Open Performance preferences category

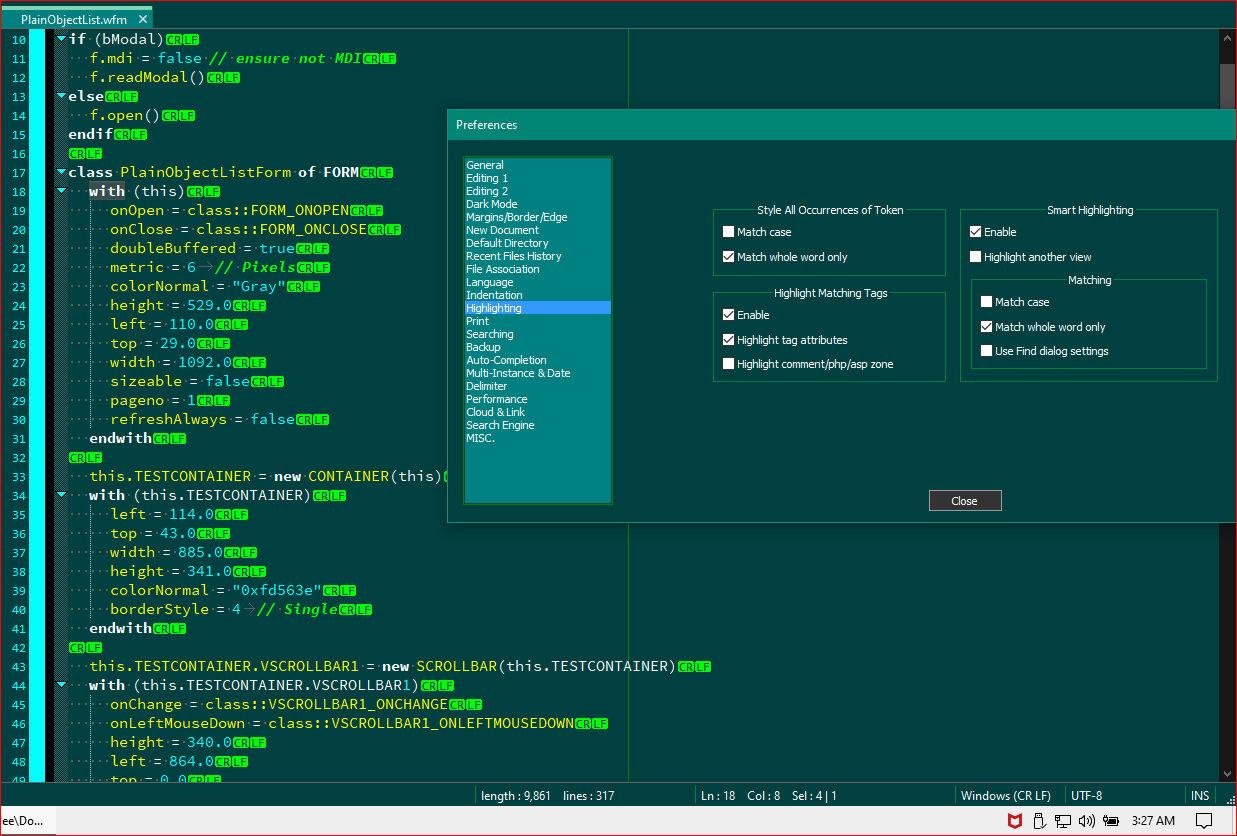point(538,399)
